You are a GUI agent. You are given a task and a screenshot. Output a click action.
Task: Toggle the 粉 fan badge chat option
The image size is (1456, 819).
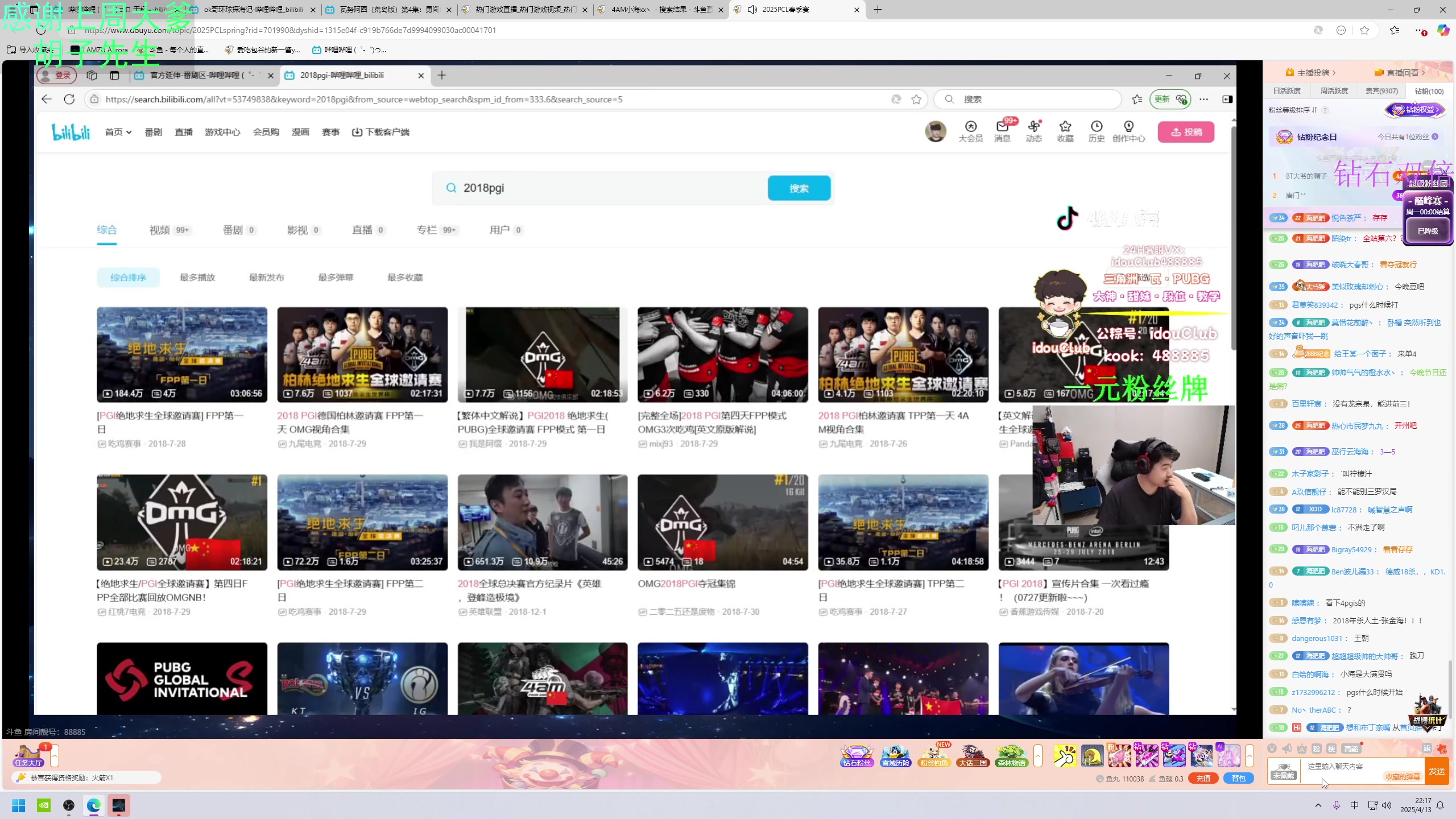point(1317,748)
